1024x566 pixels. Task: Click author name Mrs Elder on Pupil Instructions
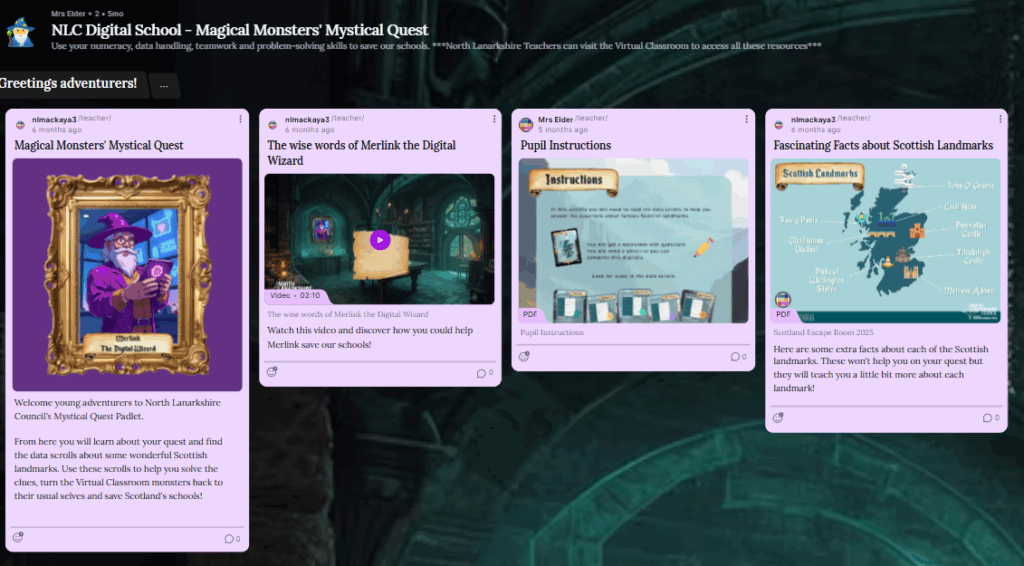pyautogui.click(x=555, y=119)
